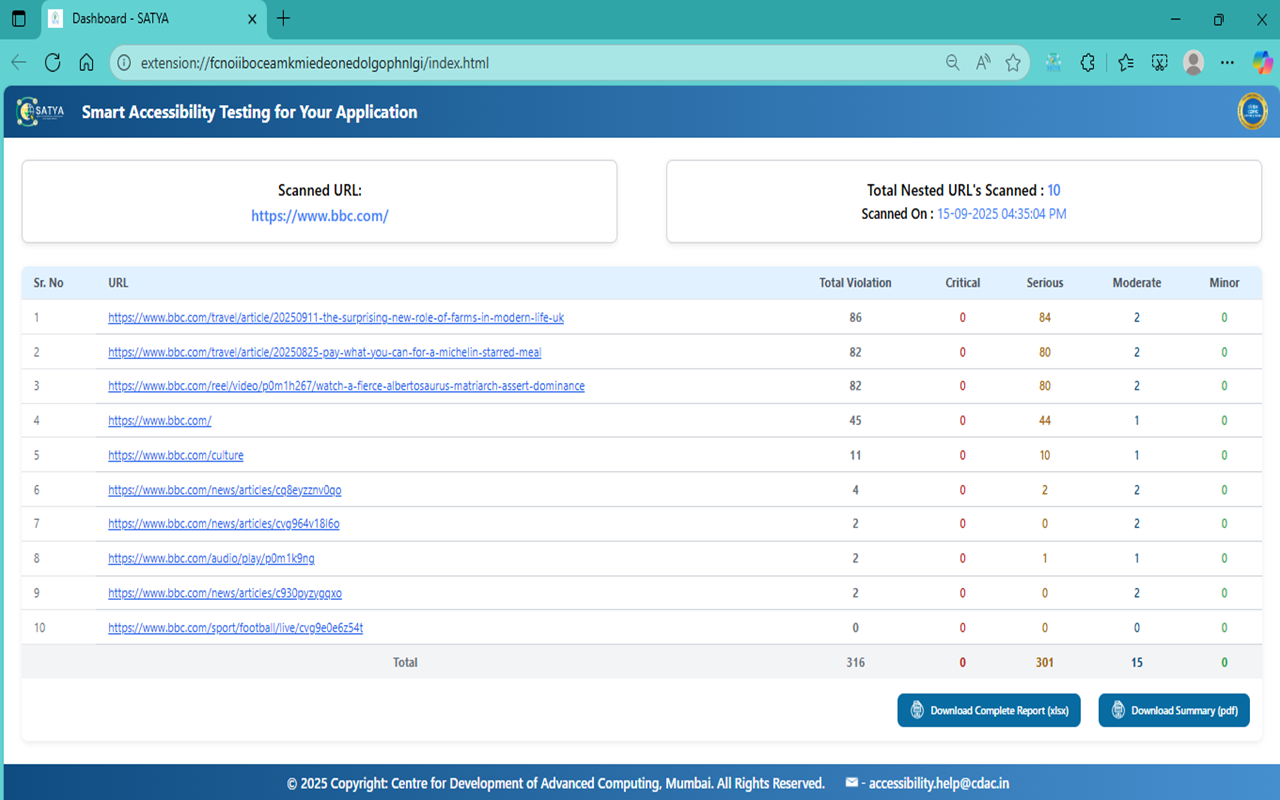Open news article cq8eyzznv0qo link
The width and height of the screenshot is (1280, 800).
click(x=225, y=490)
